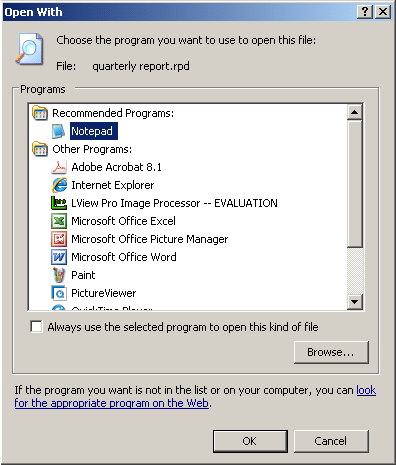The width and height of the screenshot is (396, 465).
Task: Pick the Microsoft Office Picture Manager icon
Action: point(59,239)
